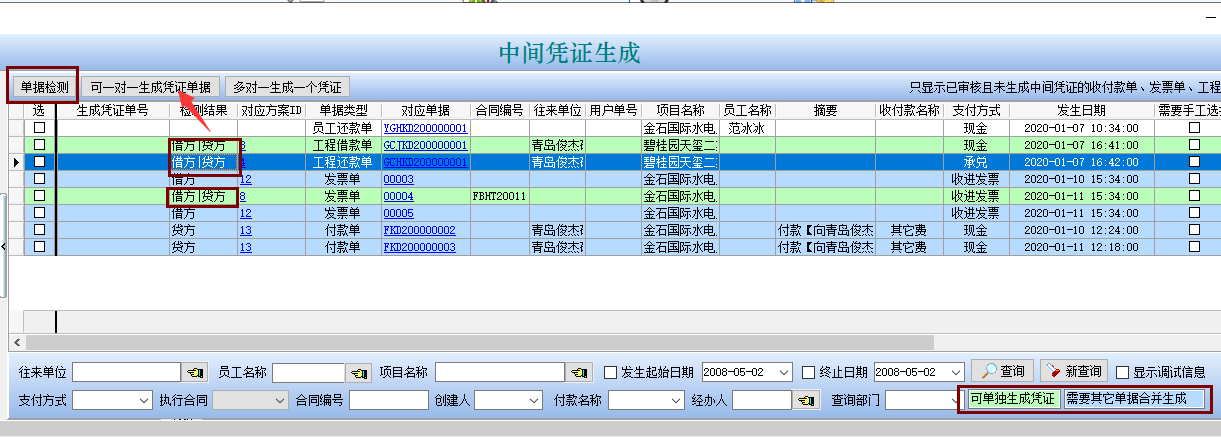Check 需要手工 box in the 12:18:00 row

point(1194,247)
